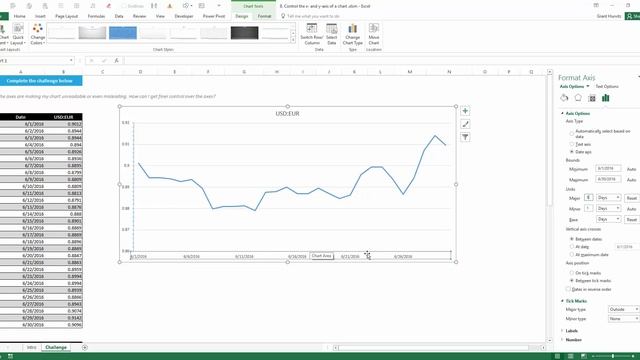Open the Select Data dialog
The height and width of the screenshot is (360, 640).
pos(331,34)
